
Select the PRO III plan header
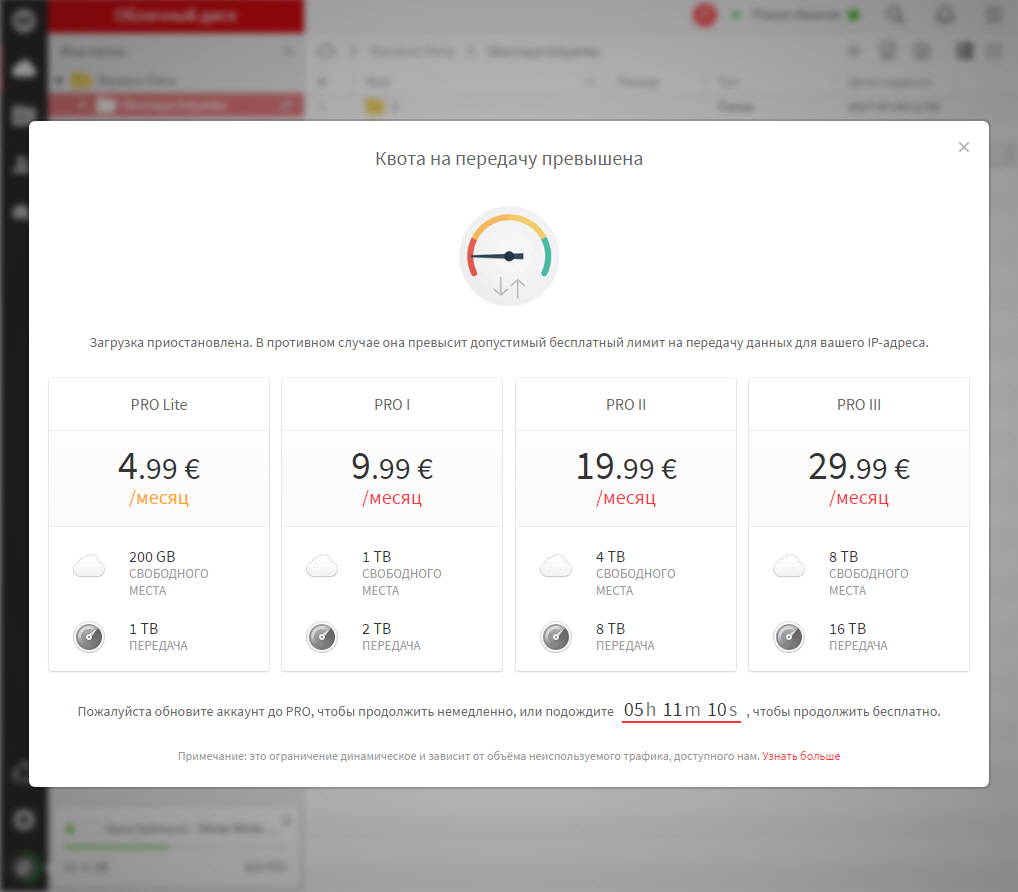[x=859, y=404]
